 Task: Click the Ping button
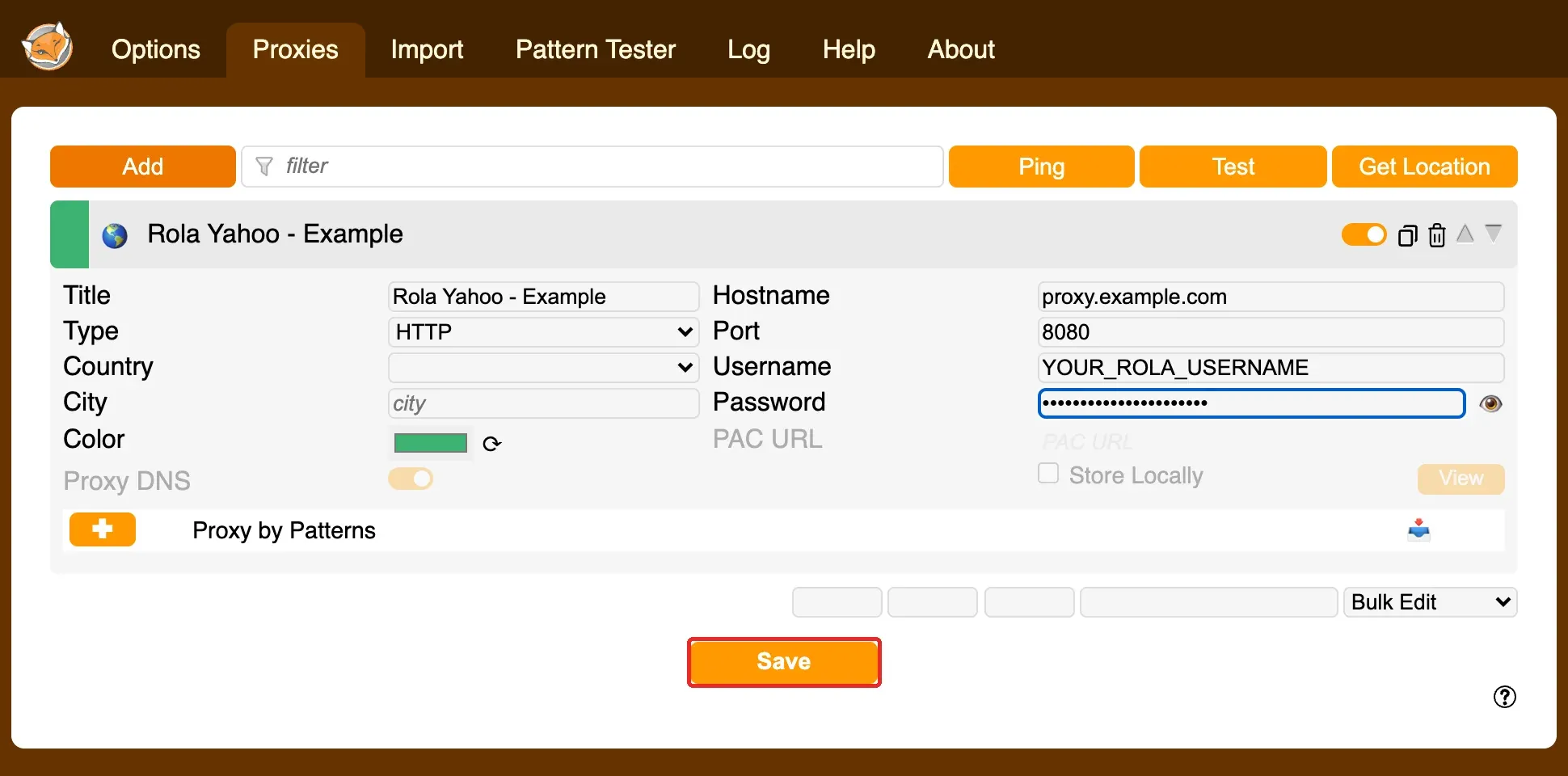pyautogui.click(x=1042, y=167)
